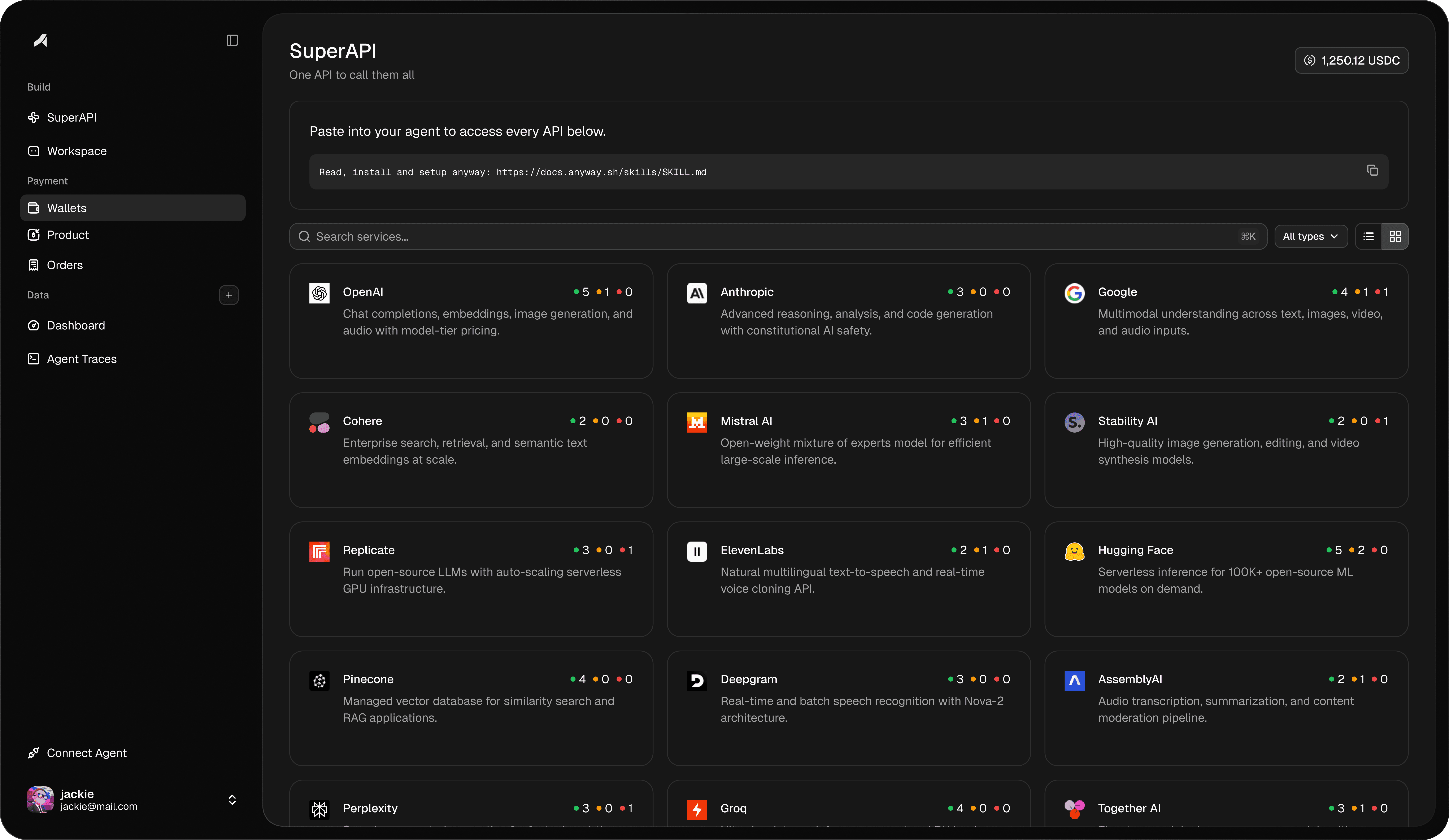
Task: Click the app logo icon in sidebar
Action: pos(40,40)
